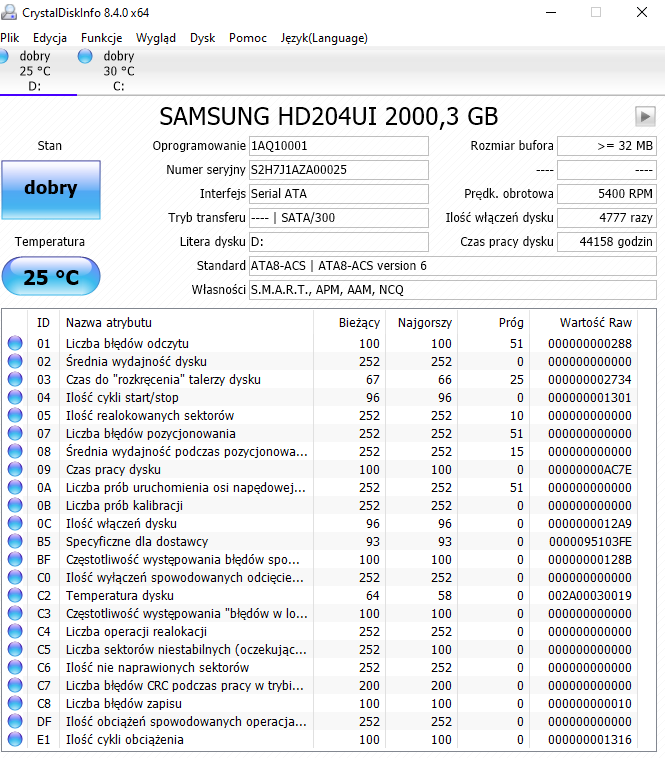The image size is (665, 758).
Task: Click the buffer size field >= 32 MB
Action: (607, 146)
